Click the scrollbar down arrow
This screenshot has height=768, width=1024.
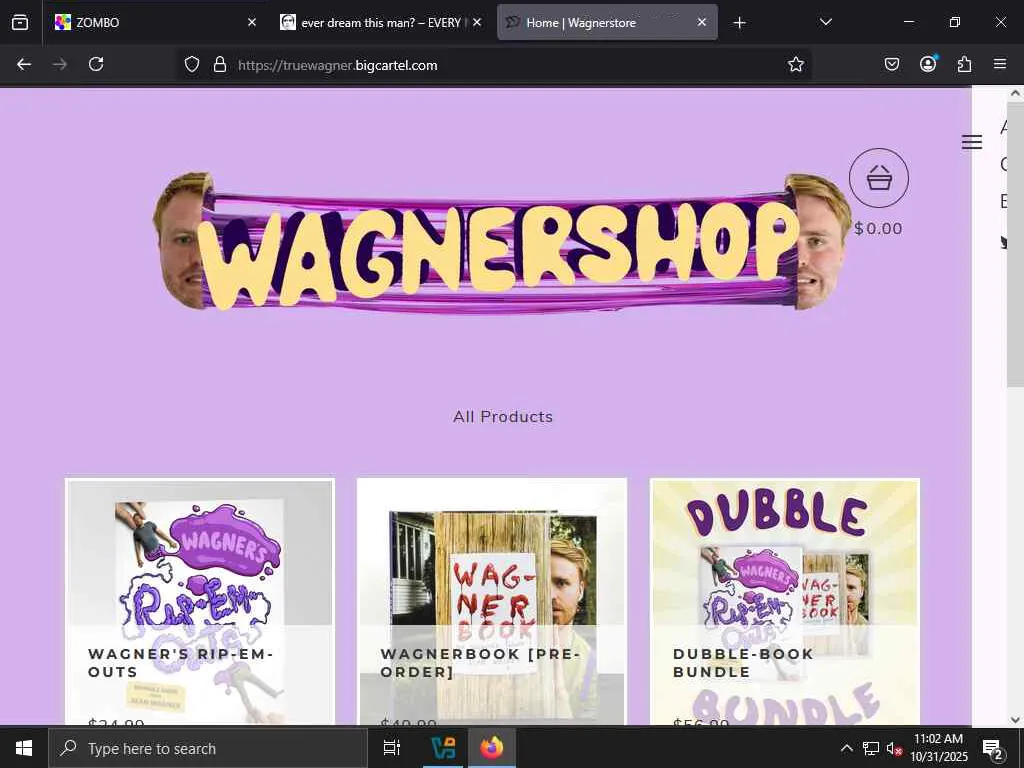point(1015,719)
